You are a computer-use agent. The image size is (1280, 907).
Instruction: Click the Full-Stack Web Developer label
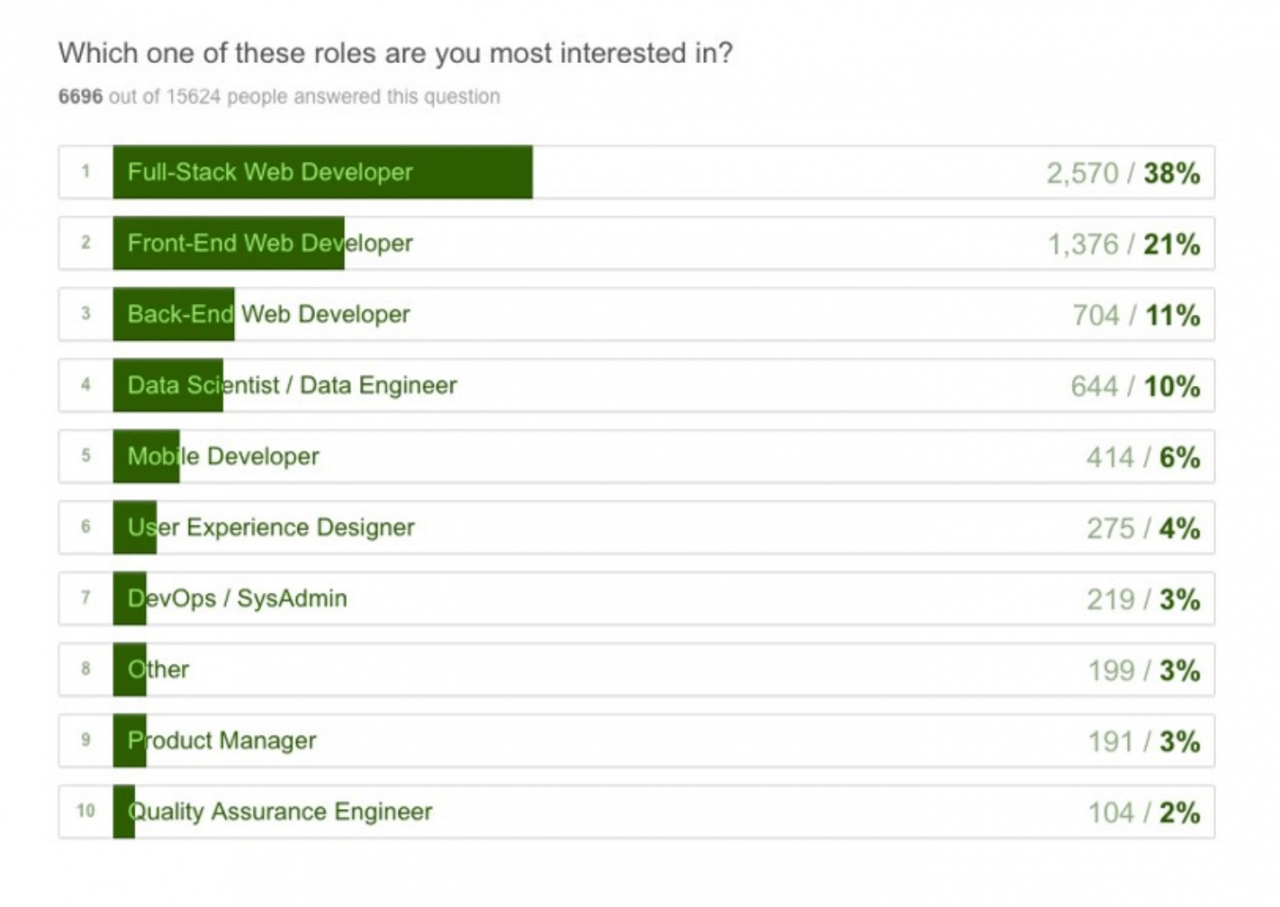pyautogui.click(x=269, y=172)
